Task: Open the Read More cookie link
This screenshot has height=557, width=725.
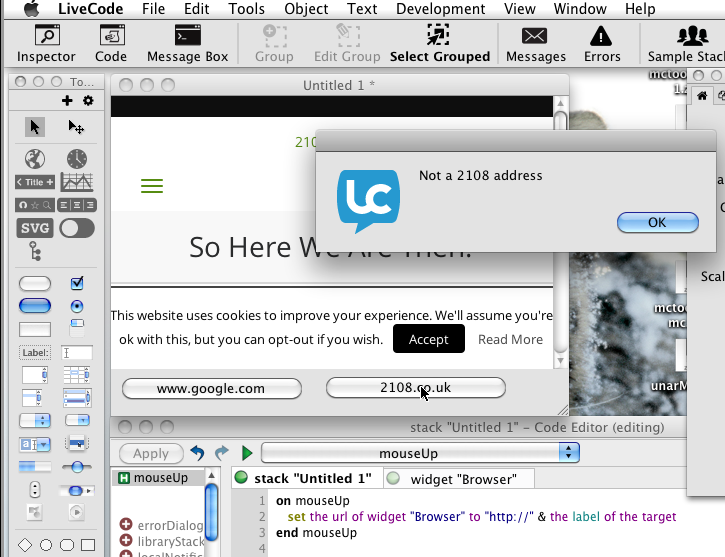Action: click(510, 339)
